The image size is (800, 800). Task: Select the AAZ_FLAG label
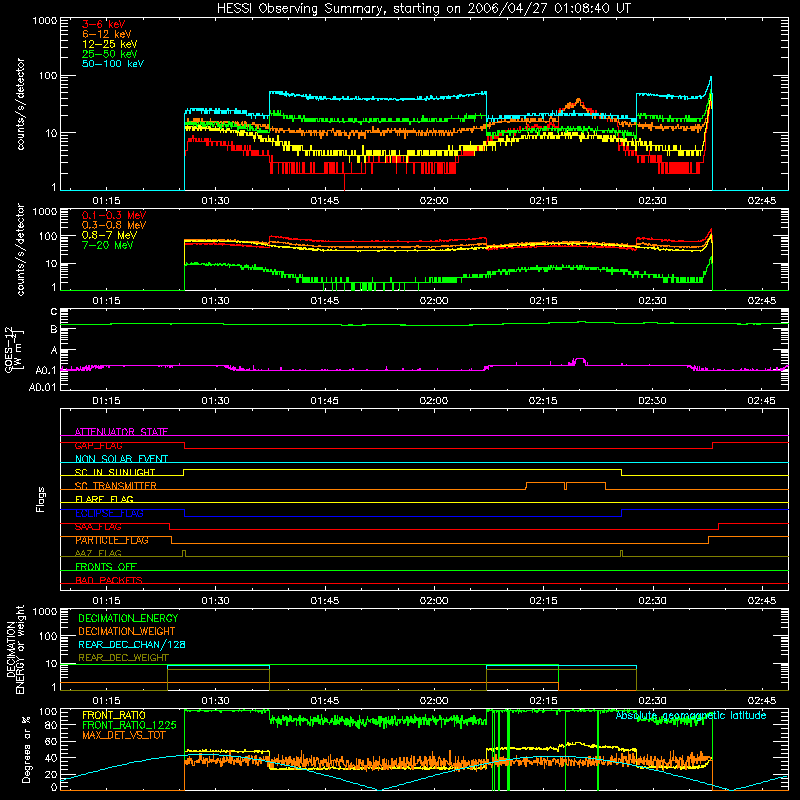click(98, 553)
